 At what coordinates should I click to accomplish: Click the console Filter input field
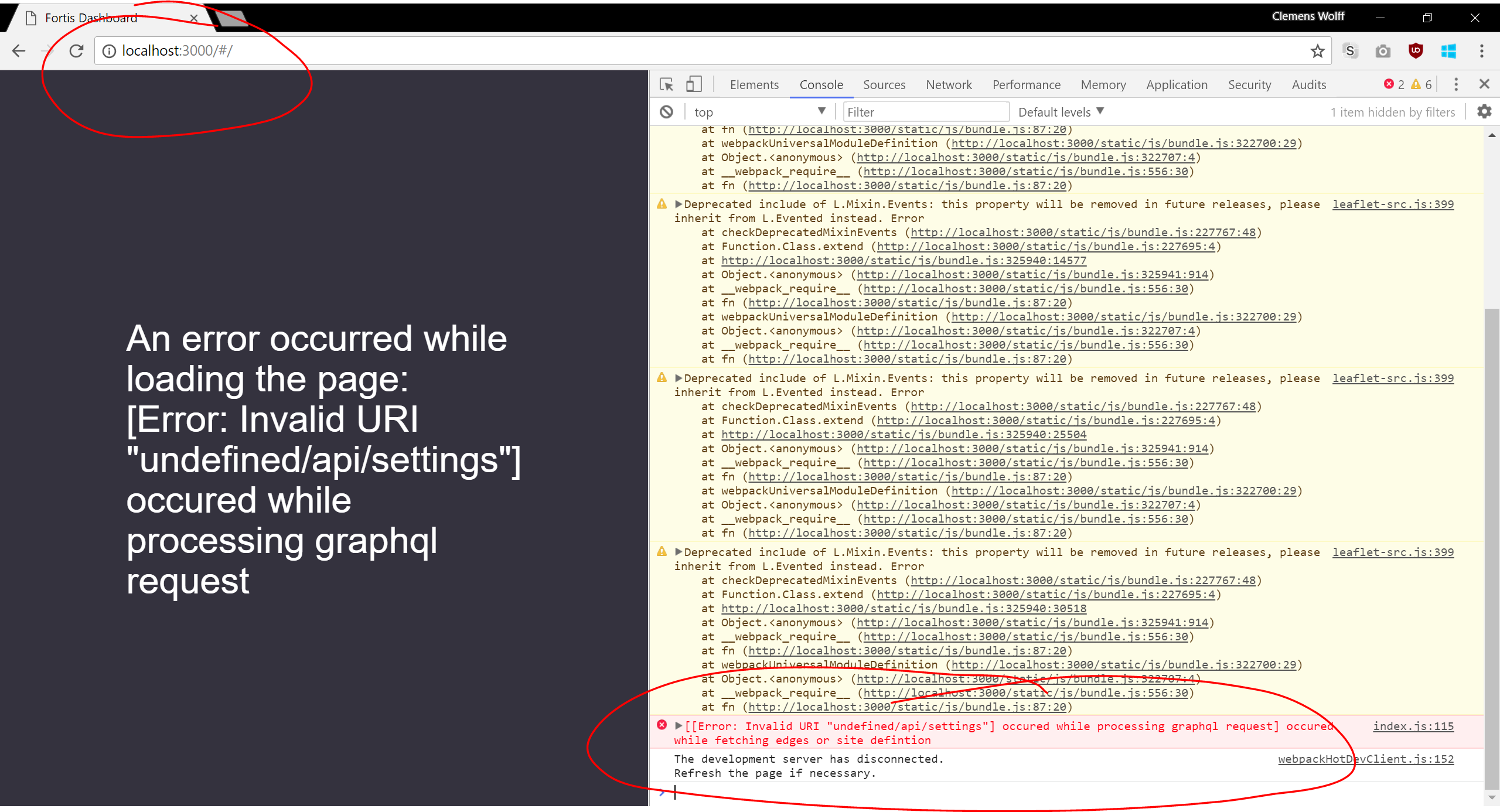pyautogui.click(x=926, y=112)
